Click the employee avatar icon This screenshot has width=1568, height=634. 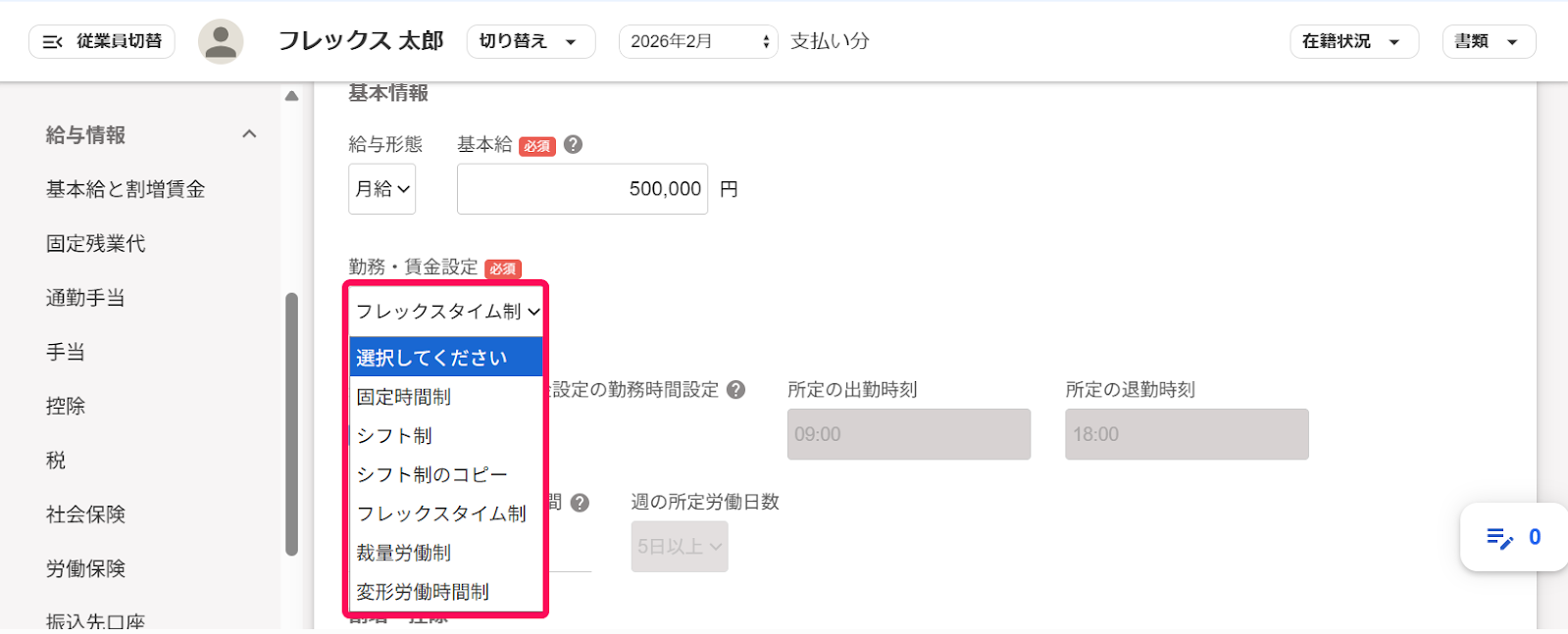coord(221,41)
